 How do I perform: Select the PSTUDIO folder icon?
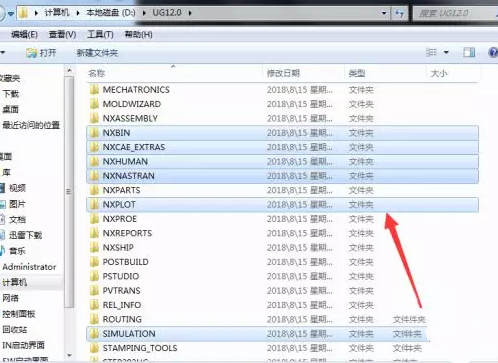[94, 276]
